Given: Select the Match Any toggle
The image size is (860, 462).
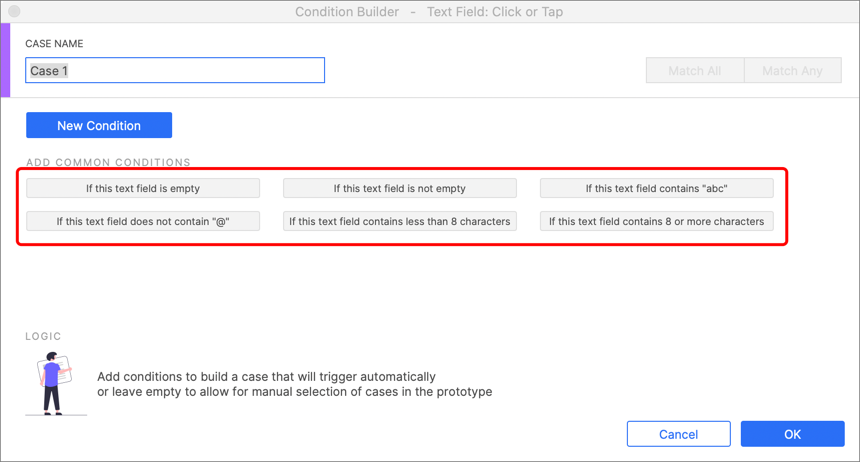Looking at the screenshot, I should [793, 70].
